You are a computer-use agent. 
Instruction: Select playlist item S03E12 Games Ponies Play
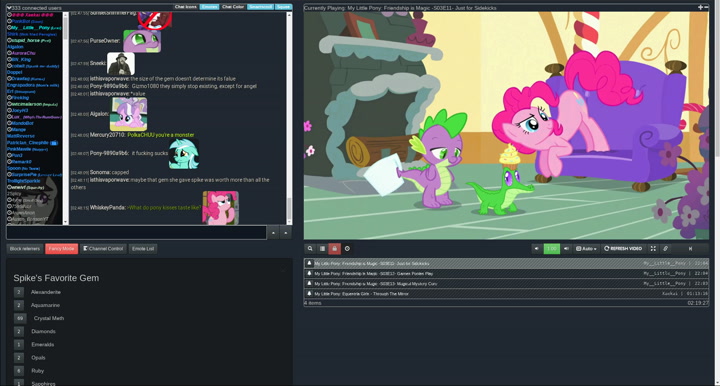click(x=506, y=274)
